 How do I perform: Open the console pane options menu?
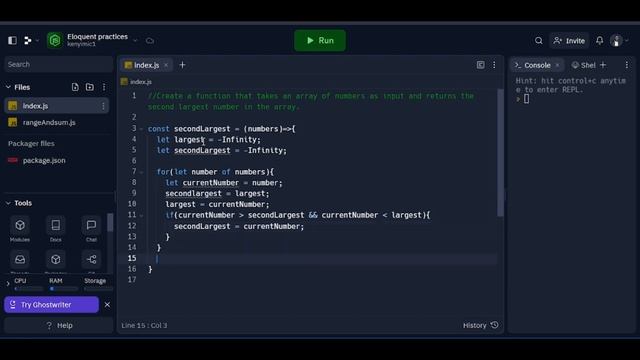coord(627,65)
